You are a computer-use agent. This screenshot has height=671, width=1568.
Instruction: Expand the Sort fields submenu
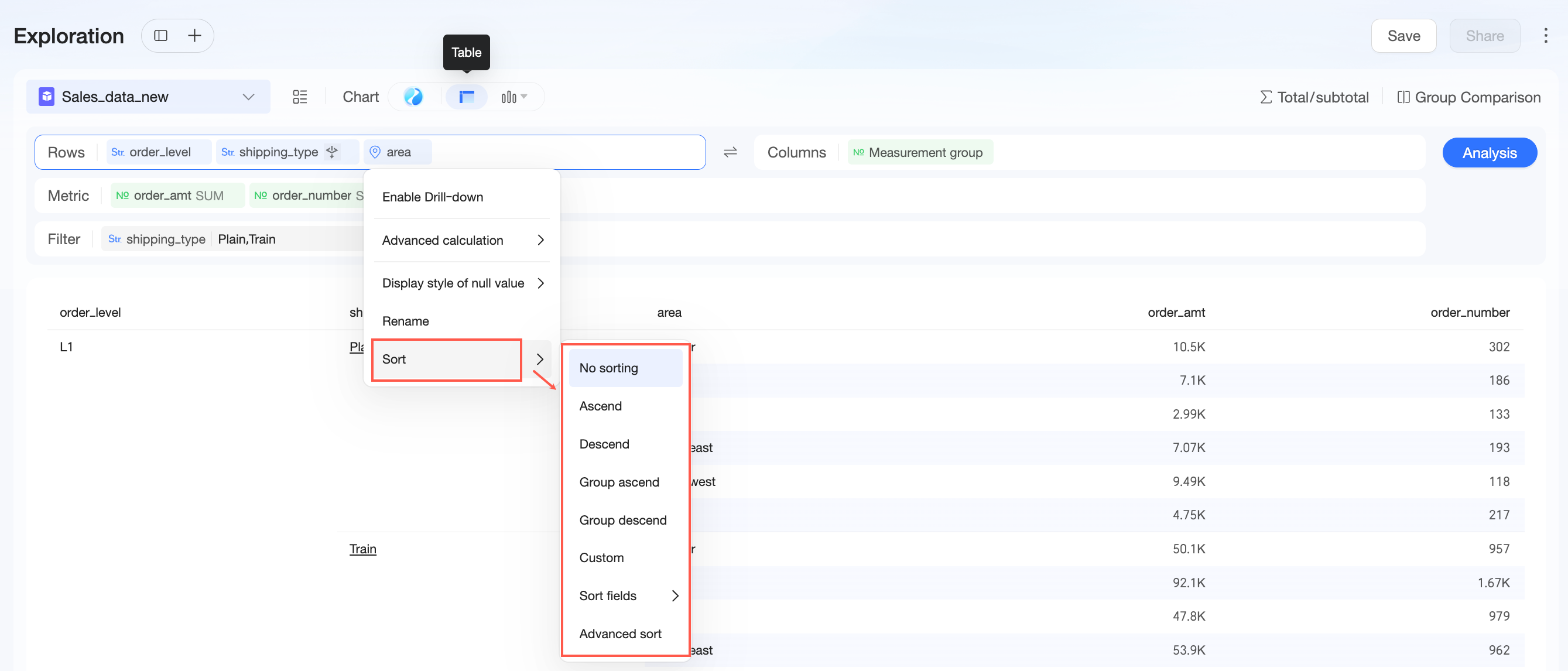626,595
